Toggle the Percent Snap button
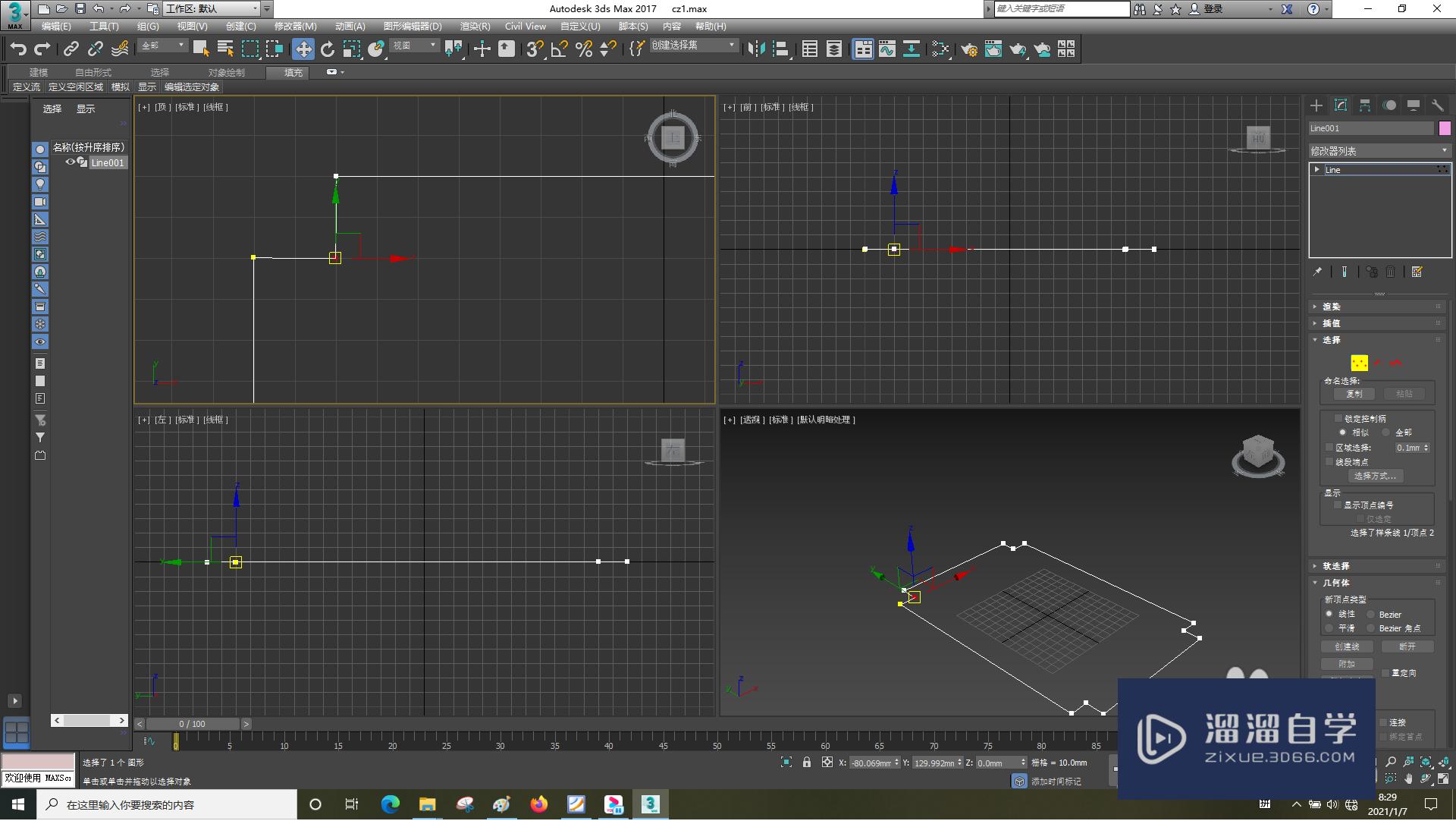The image size is (1456, 821). [584, 49]
